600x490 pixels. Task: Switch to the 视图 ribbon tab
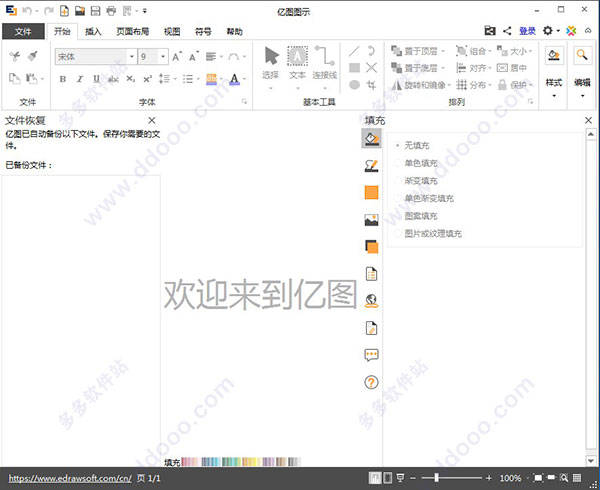(172, 31)
